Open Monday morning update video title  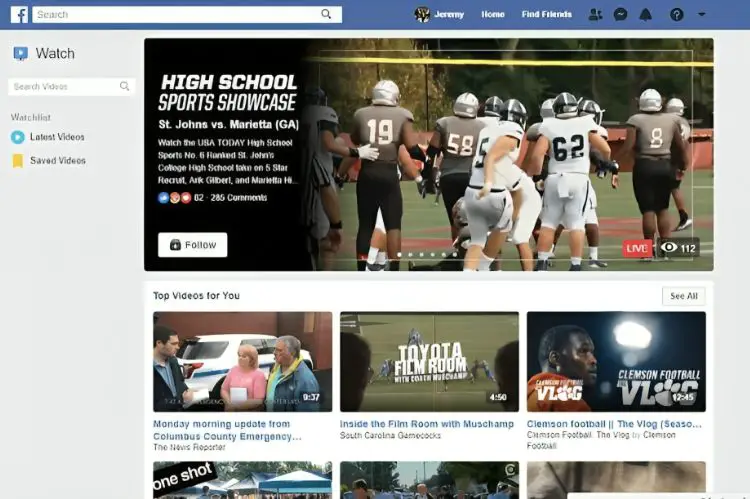click(227, 430)
